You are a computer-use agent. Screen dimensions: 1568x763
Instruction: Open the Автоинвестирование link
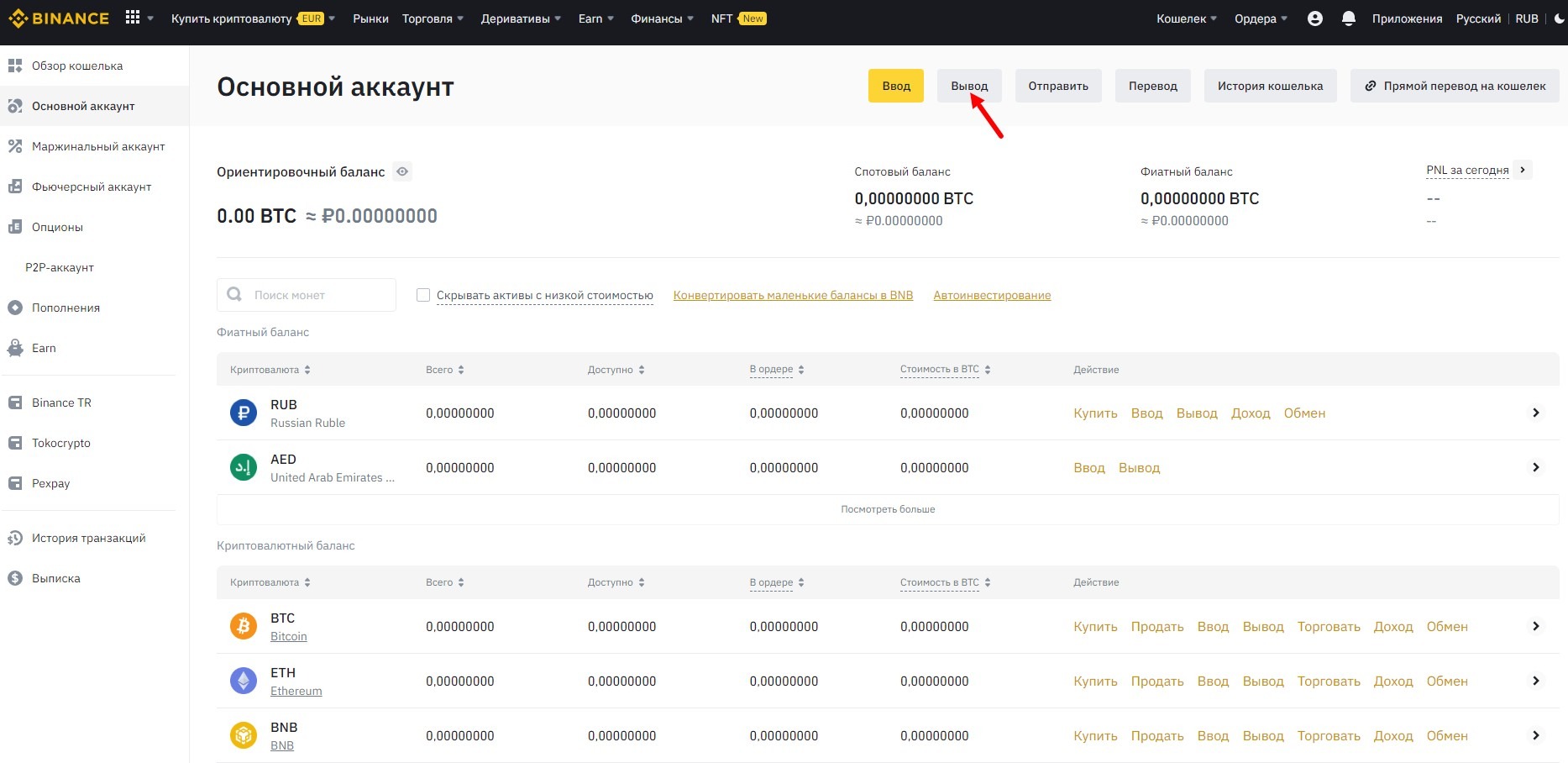[992, 295]
